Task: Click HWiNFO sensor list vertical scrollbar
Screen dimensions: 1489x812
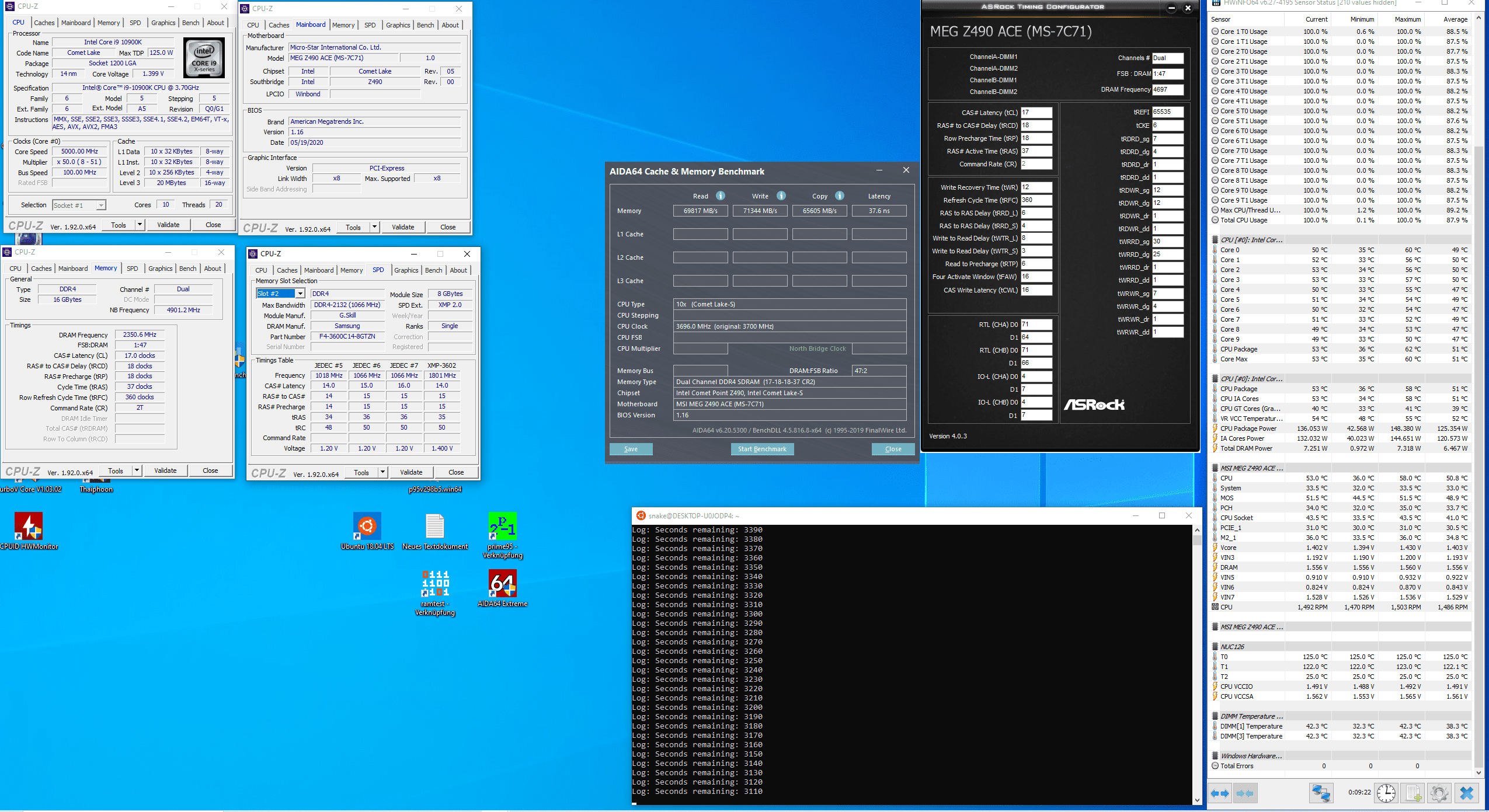Action: (x=1478, y=395)
